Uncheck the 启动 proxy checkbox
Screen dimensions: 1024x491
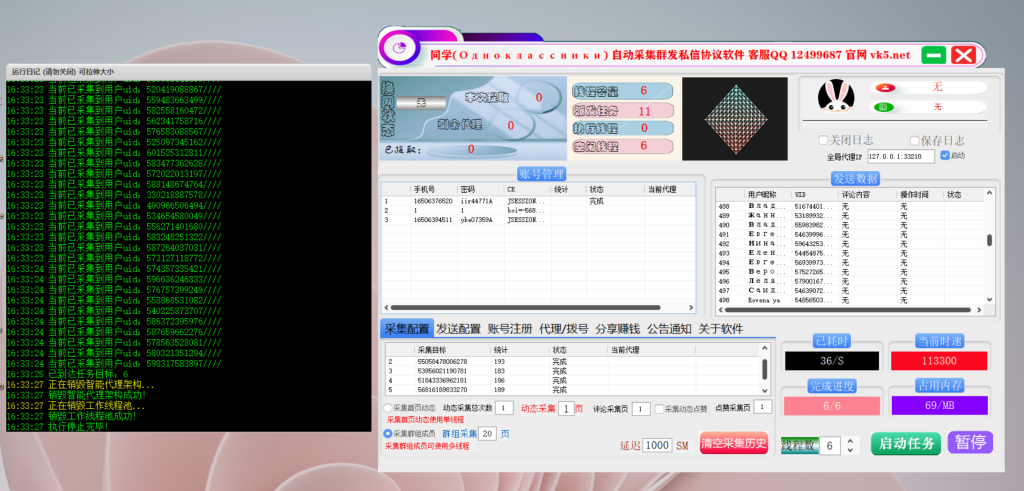pos(945,156)
